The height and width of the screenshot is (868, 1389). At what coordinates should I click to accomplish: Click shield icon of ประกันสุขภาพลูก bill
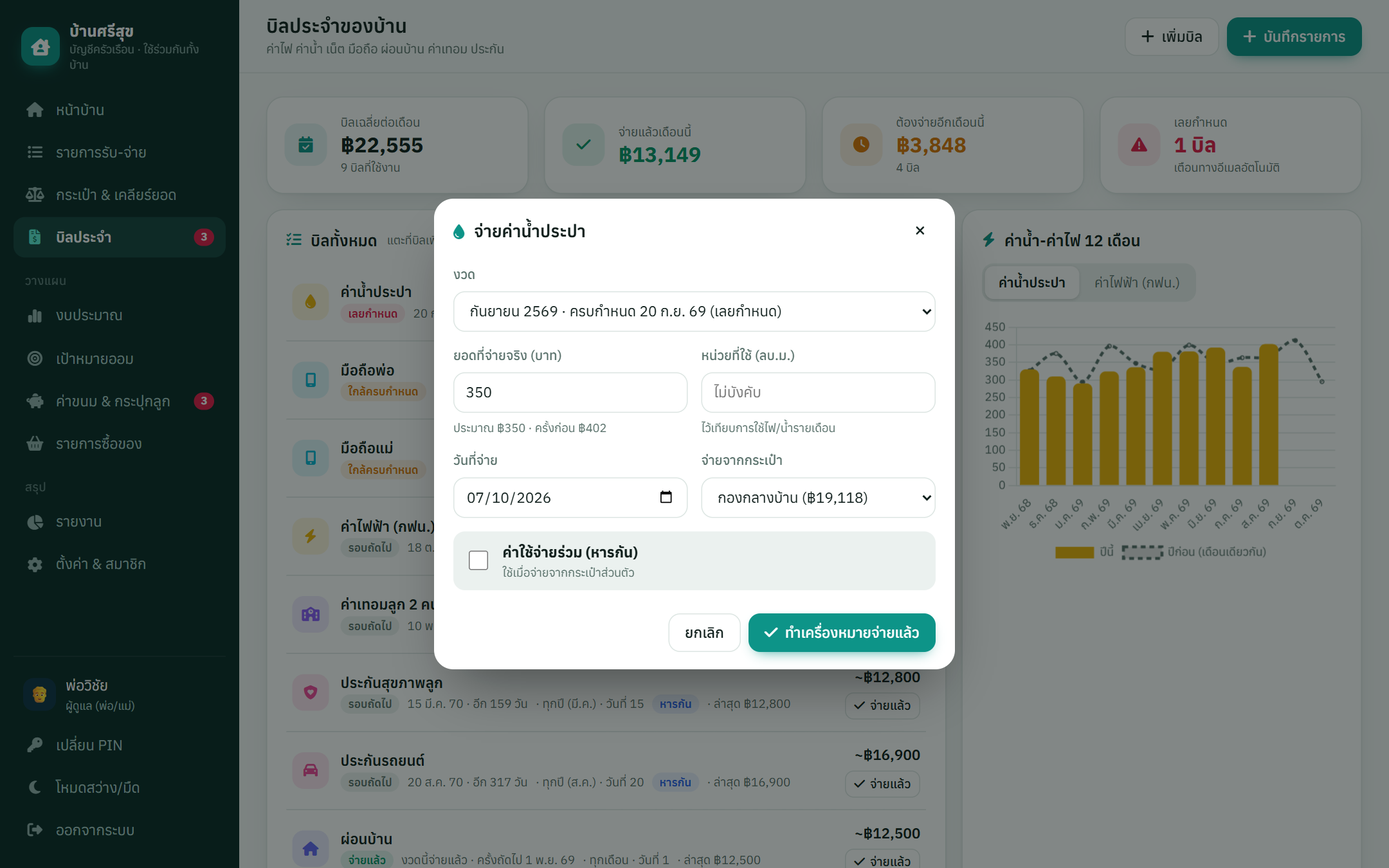pos(311,692)
